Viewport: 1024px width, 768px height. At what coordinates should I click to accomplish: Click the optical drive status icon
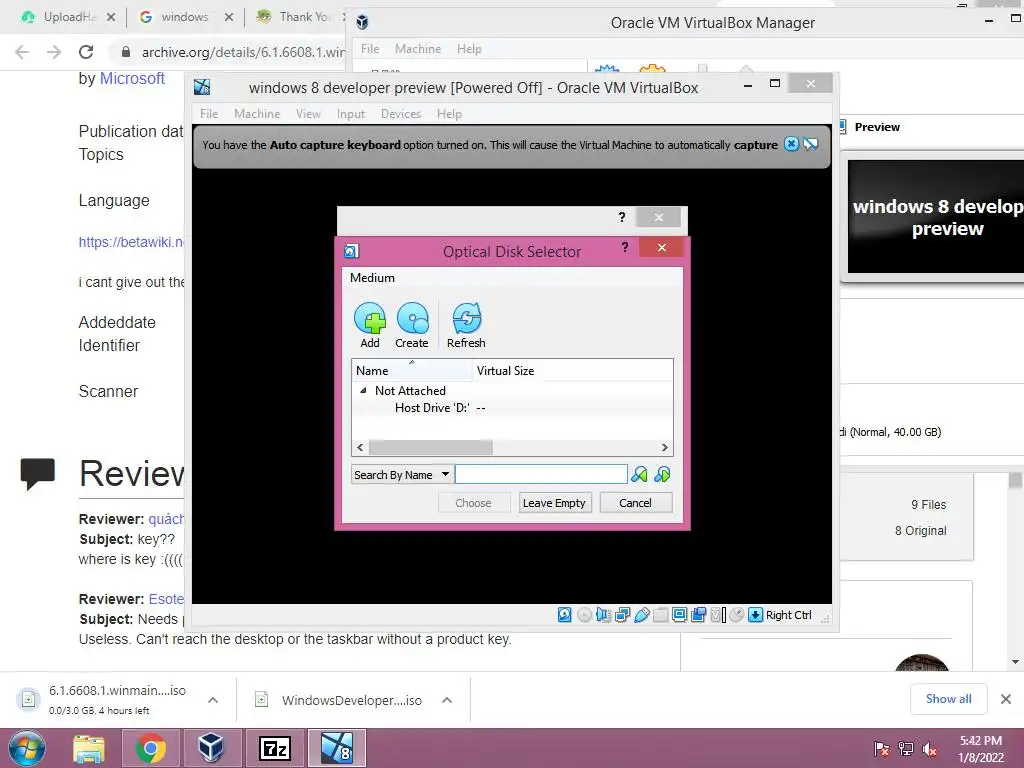click(x=584, y=615)
